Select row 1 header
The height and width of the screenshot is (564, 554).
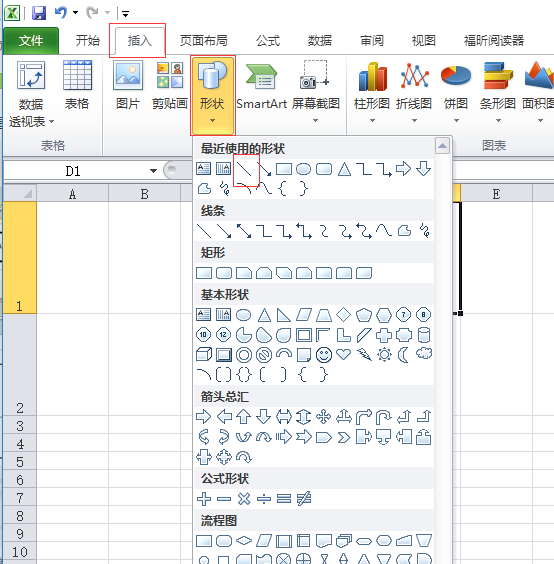pos(19,258)
